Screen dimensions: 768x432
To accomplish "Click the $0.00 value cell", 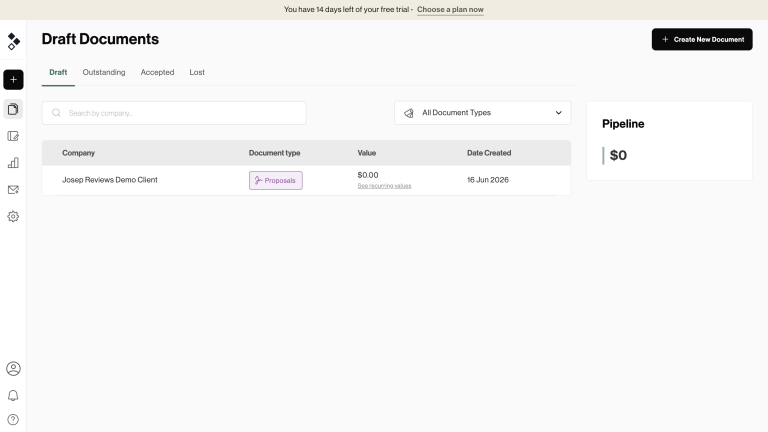I will [368, 175].
